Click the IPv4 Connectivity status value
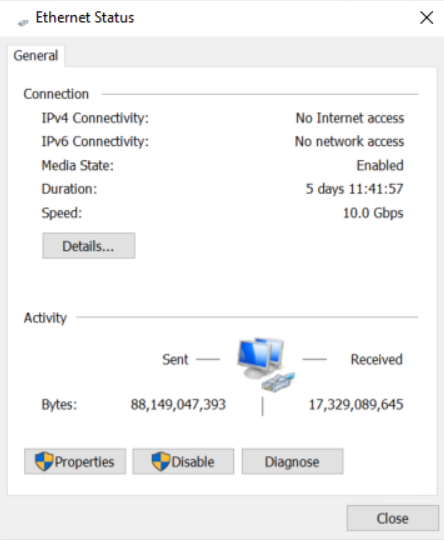This screenshot has width=444, height=540. click(x=350, y=118)
